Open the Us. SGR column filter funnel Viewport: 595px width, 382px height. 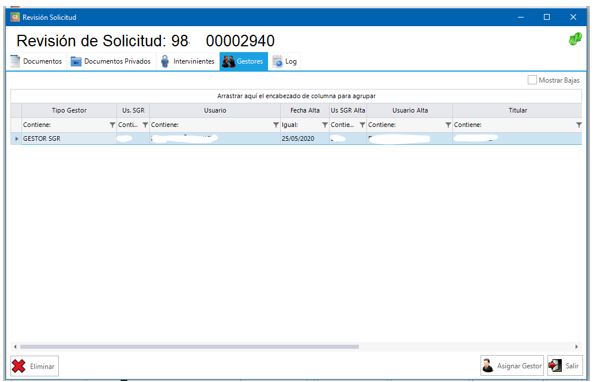click(145, 125)
